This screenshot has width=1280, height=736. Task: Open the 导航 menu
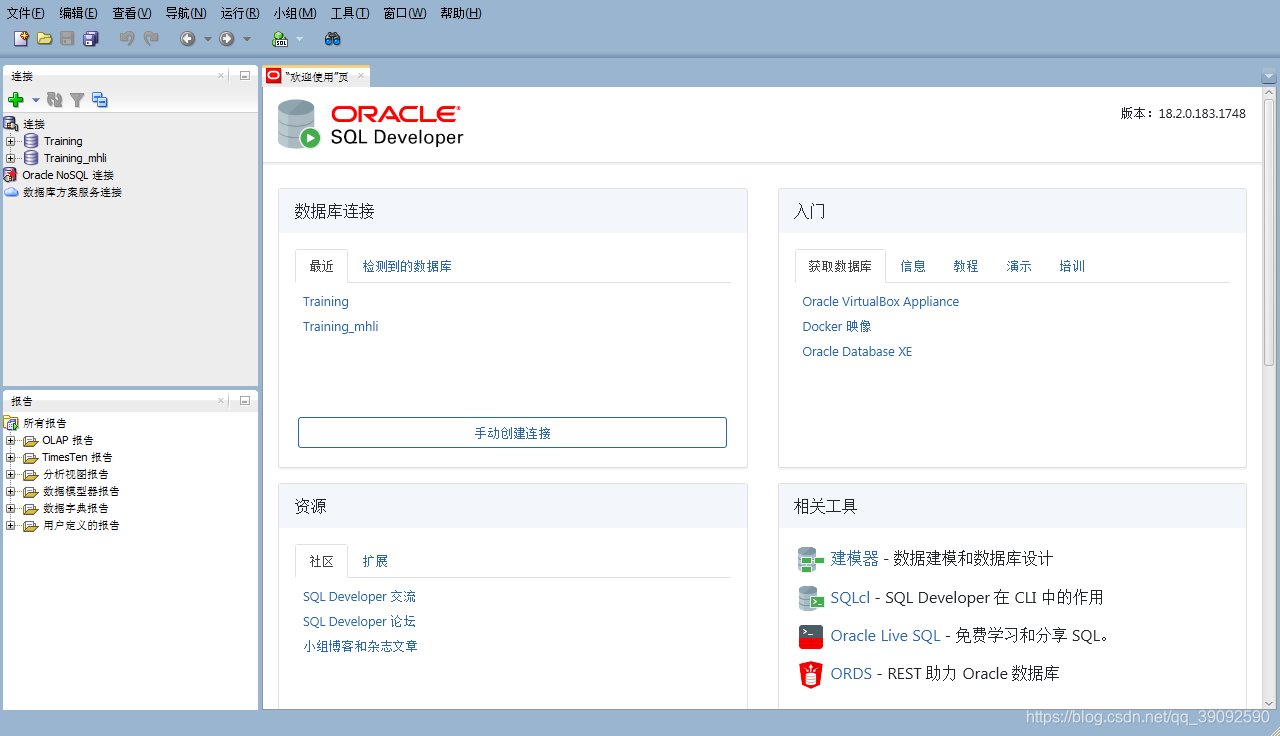tap(185, 13)
